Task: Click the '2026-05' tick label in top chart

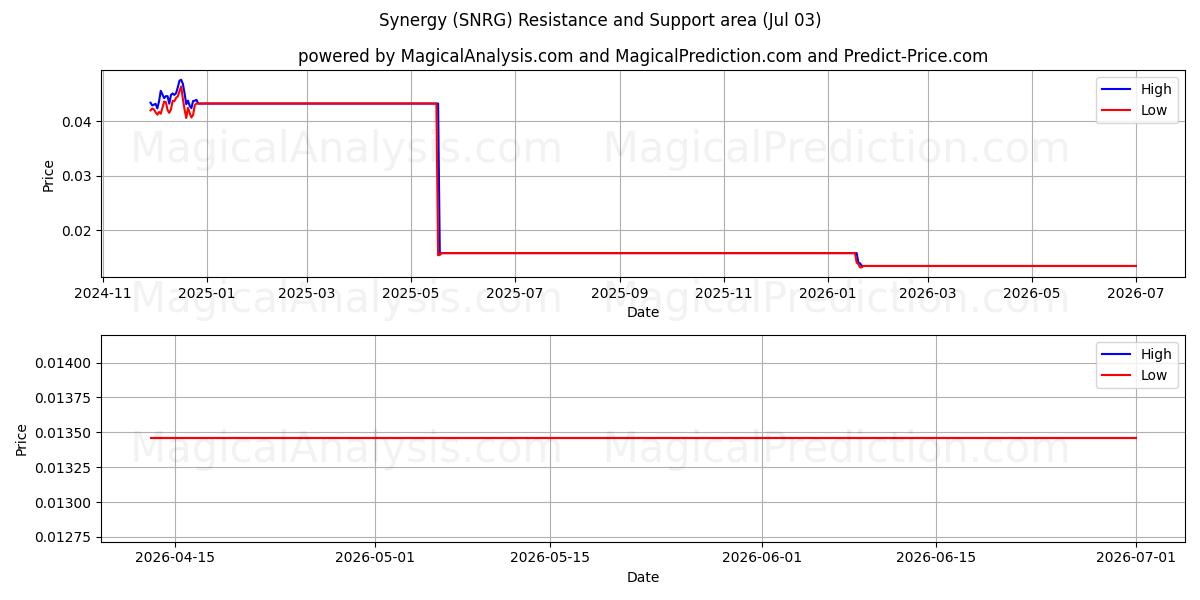Action: pos(1031,293)
